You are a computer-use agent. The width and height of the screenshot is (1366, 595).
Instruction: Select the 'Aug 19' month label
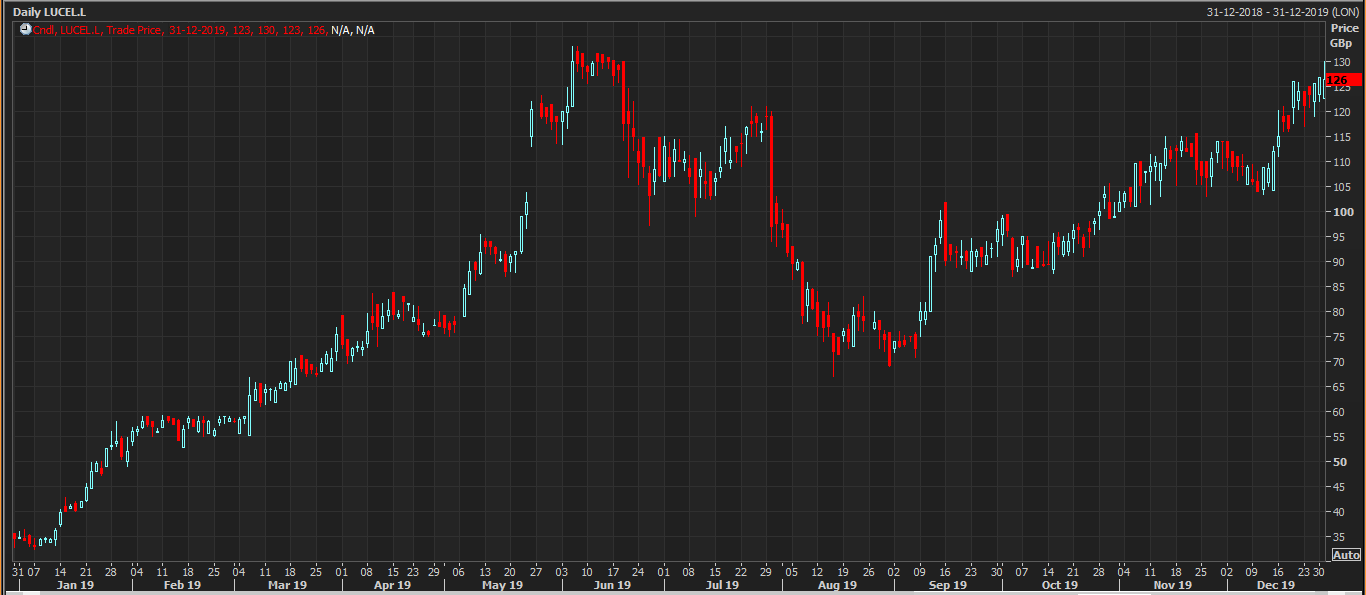(x=837, y=585)
